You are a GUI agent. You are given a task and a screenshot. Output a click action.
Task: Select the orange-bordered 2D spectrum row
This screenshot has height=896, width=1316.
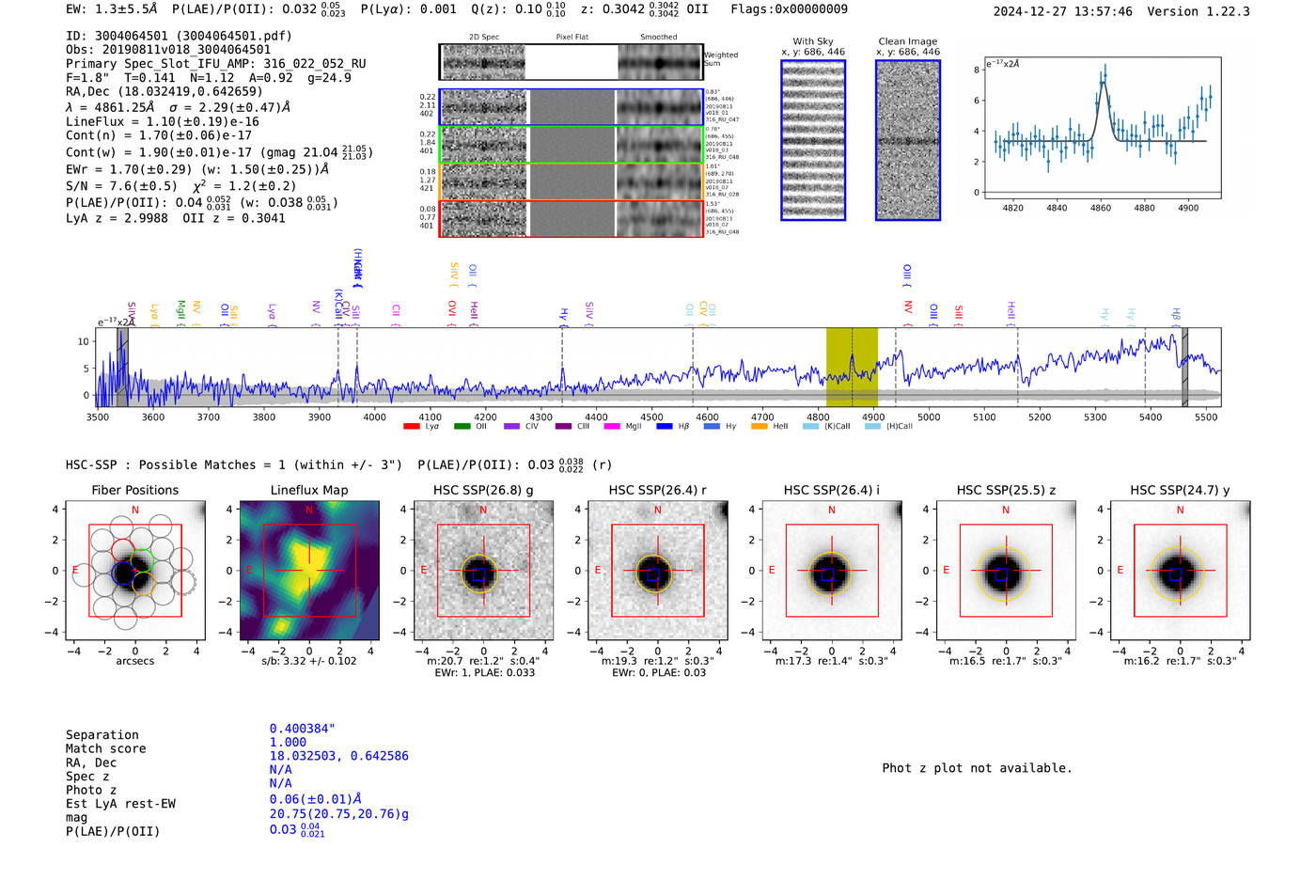pos(572,181)
